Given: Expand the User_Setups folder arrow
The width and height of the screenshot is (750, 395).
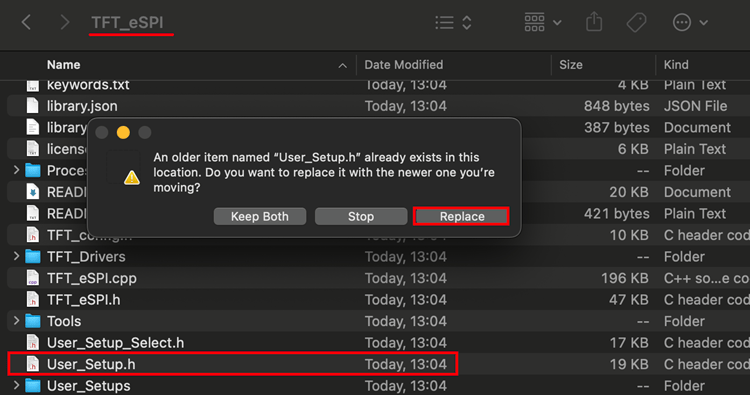Looking at the screenshot, I should [16, 385].
